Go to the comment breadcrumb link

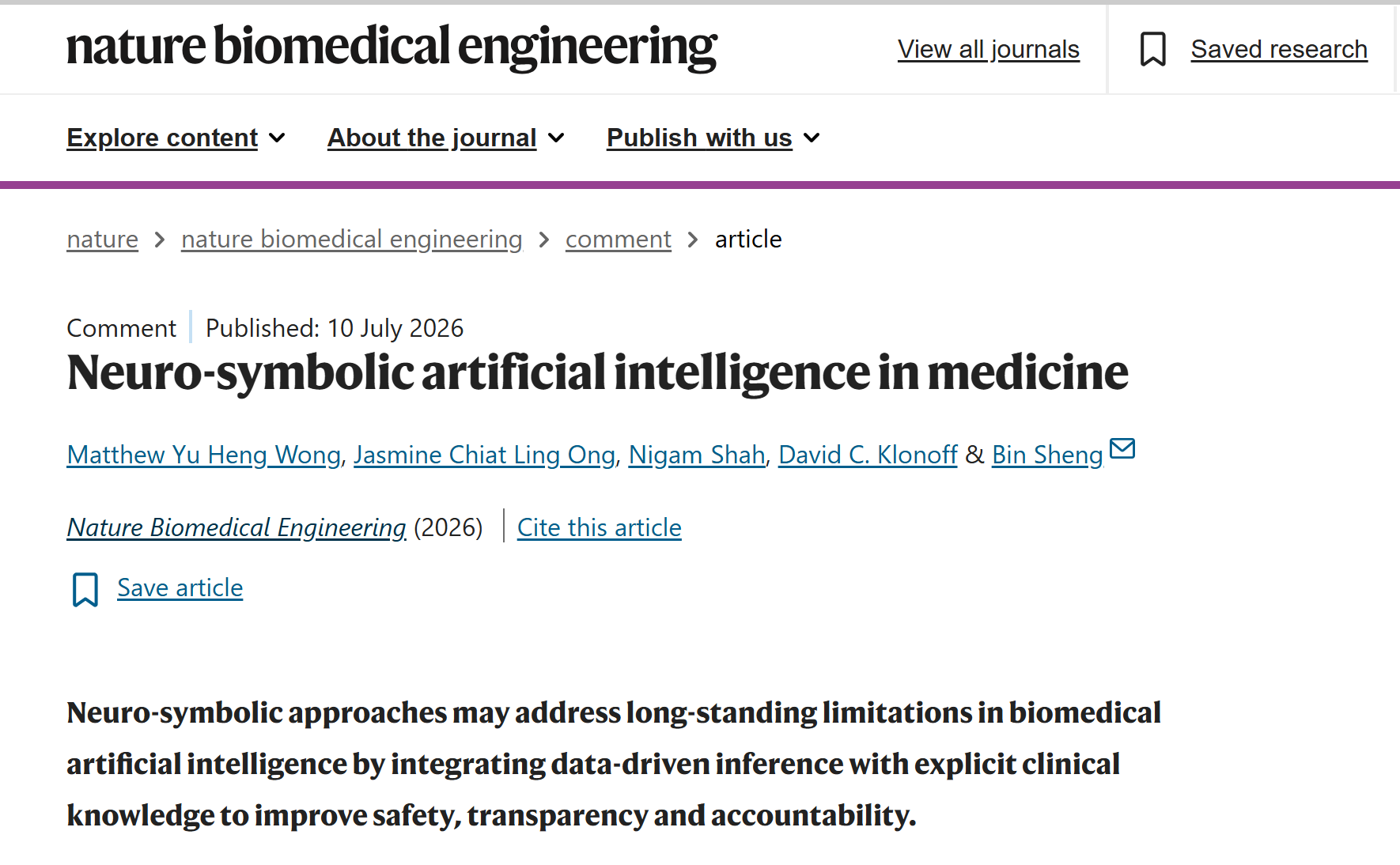(619, 239)
